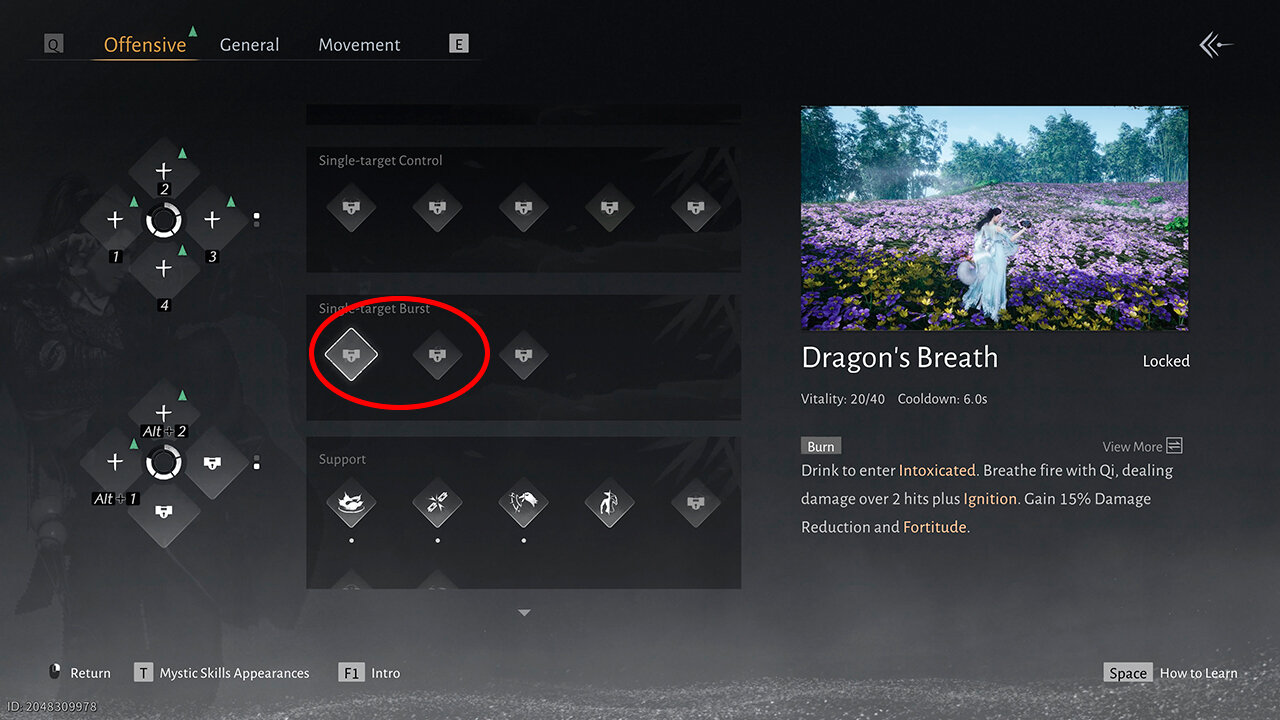Image resolution: width=1280 pixels, height=720 pixels.
Task: Select the highlighted first Single-target Burst skill
Action: pyautogui.click(x=351, y=354)
